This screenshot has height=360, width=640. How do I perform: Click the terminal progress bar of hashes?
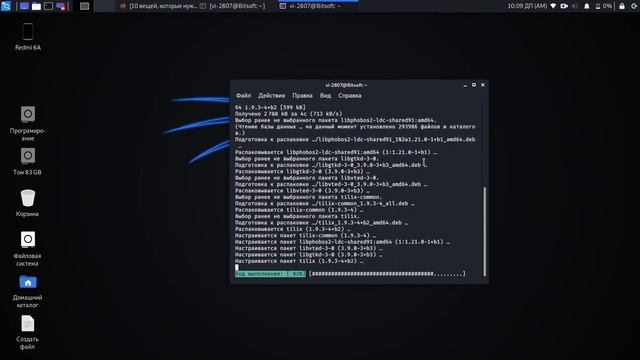tap(387, 274)
